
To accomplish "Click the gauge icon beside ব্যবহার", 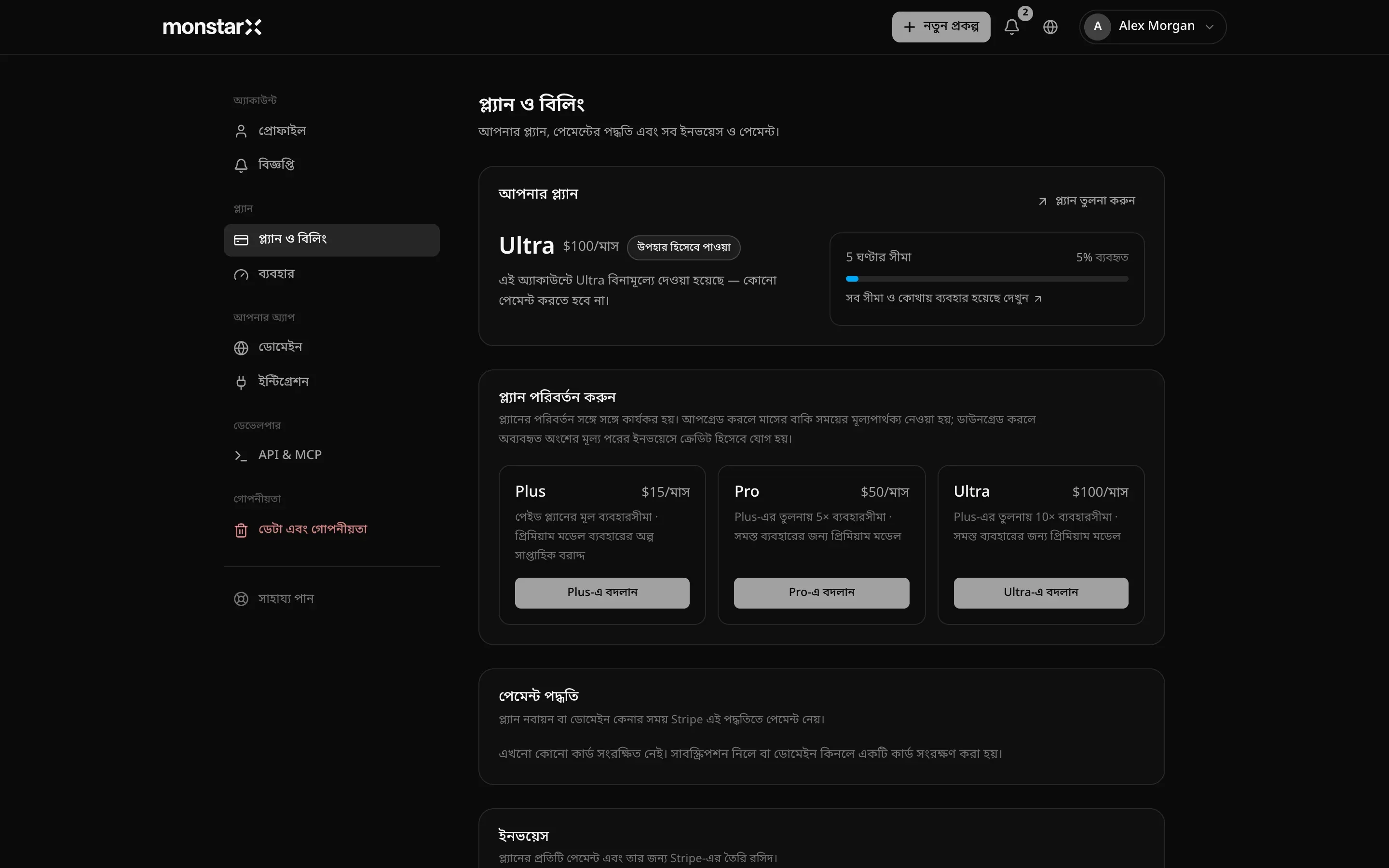I will click(241, 275).
